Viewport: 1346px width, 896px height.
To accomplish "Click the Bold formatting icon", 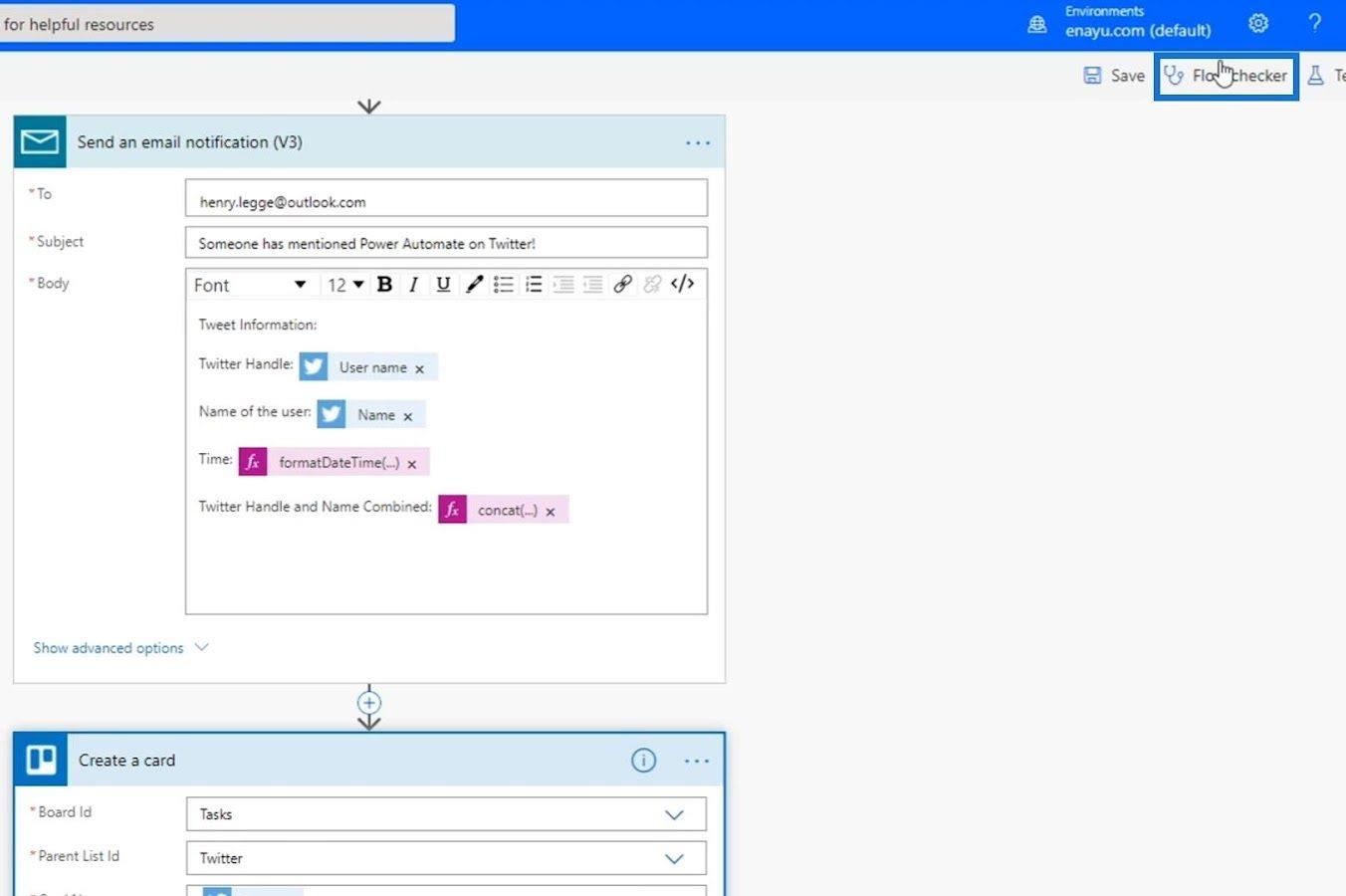I will click(x=384, y=285).
